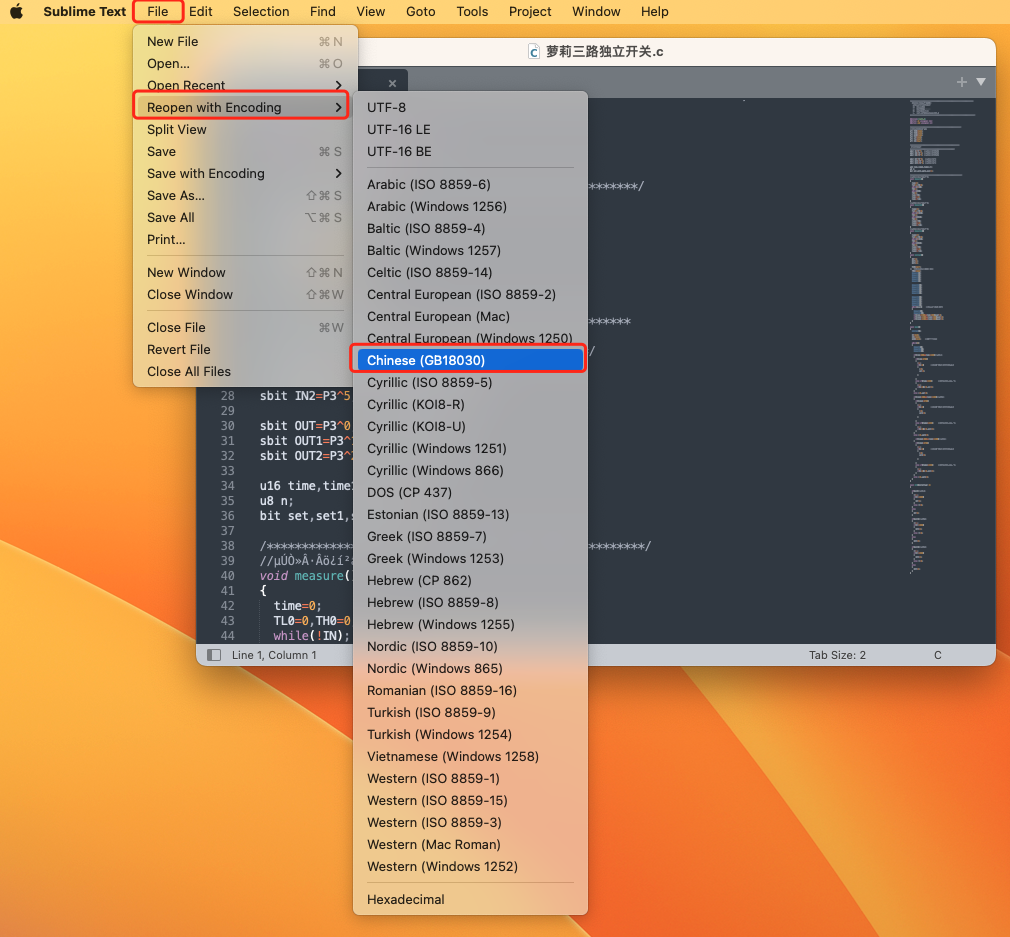Expand Save with Encoding submenu
The image size is (1010, 937).
point(245,173)
